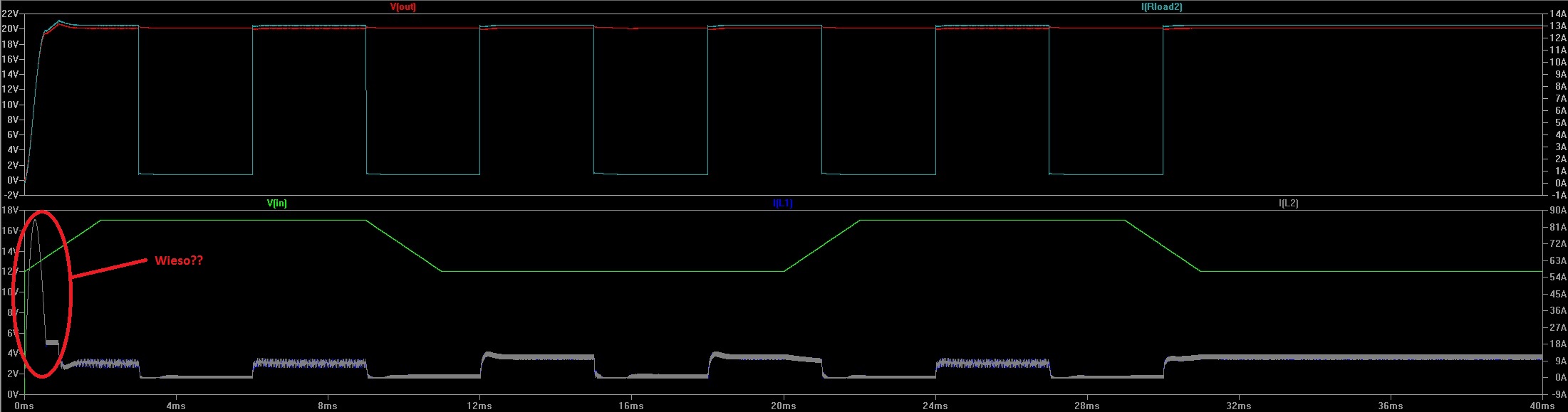Click the 24ms time axis label
The width and height of the screenshot is (1568, 412).
click(x=935, y=406)
